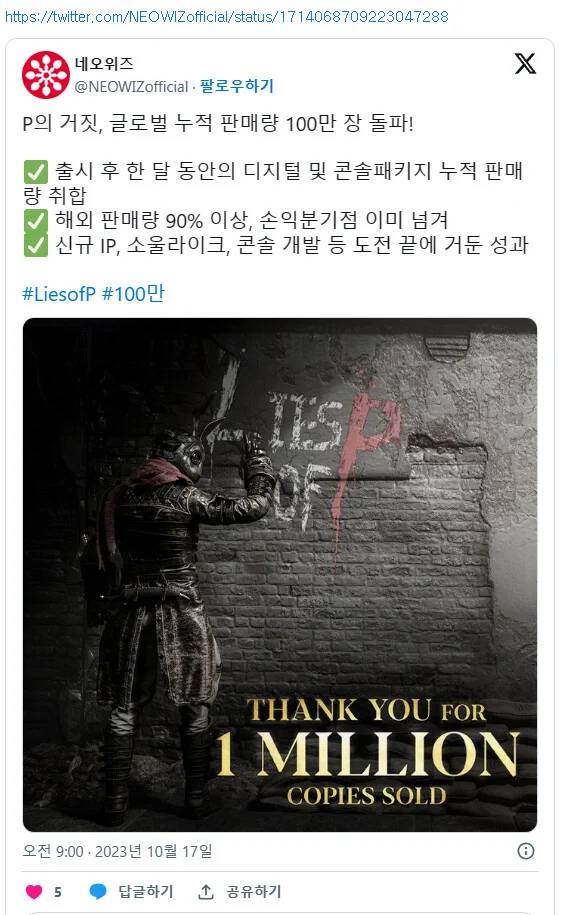The width and height of the screenshot is (583, 915).
Task: Open the #LiesofP hashtag
Action: (58, 294)
